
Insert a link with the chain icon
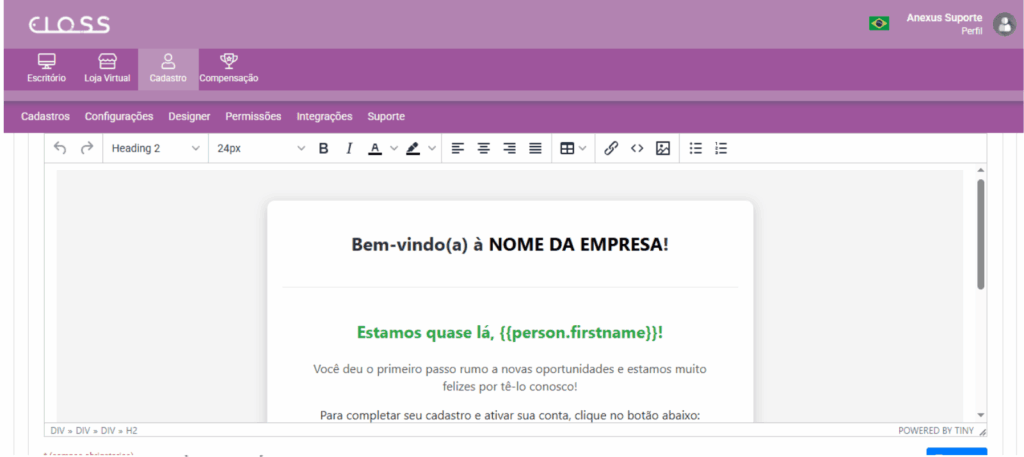[611, 148]
